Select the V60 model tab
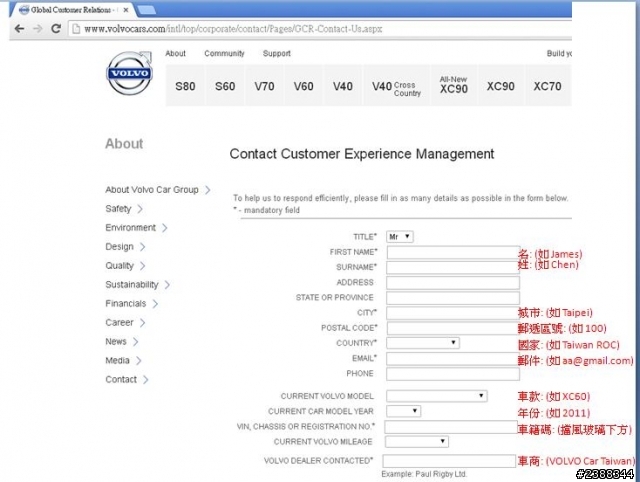640x482 pixels. pyautogui.click(x=303, y=86)
